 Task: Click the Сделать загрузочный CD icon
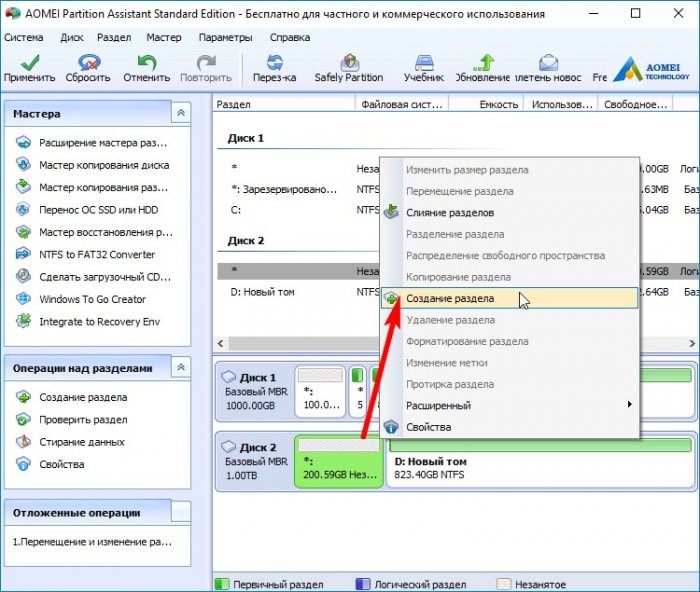pos(23,276)
